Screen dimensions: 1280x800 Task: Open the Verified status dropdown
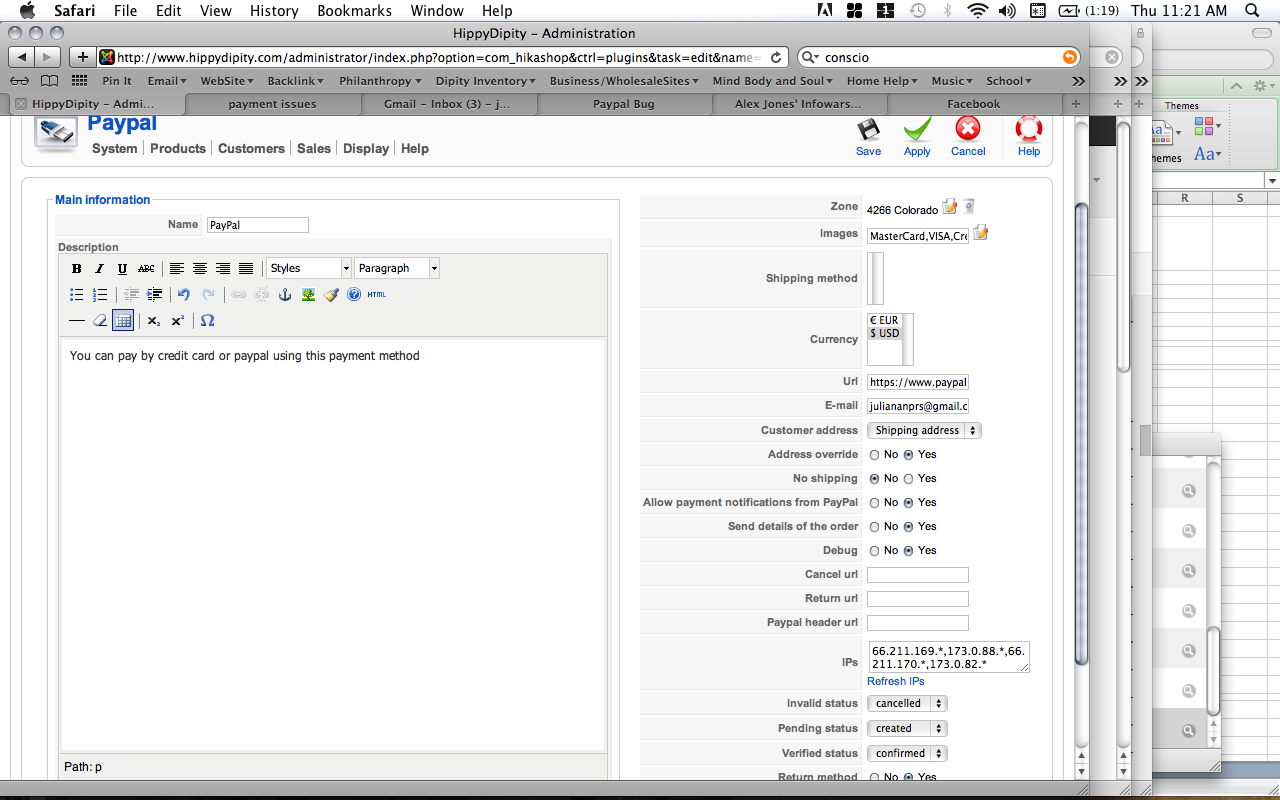[x=907, y=754]
